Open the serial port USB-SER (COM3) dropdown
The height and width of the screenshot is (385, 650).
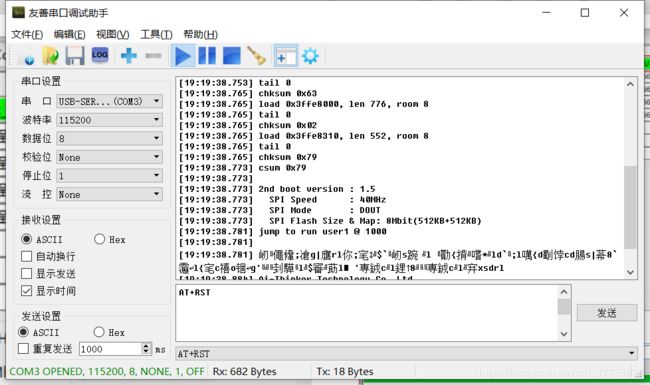point(109,101)
